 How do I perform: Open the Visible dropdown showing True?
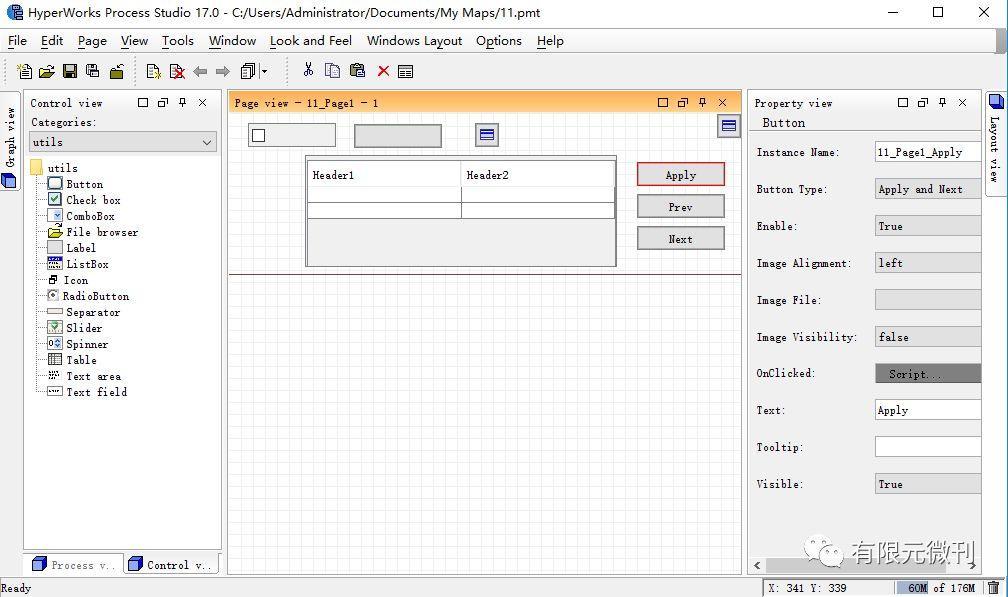click(x=928, y=484)
